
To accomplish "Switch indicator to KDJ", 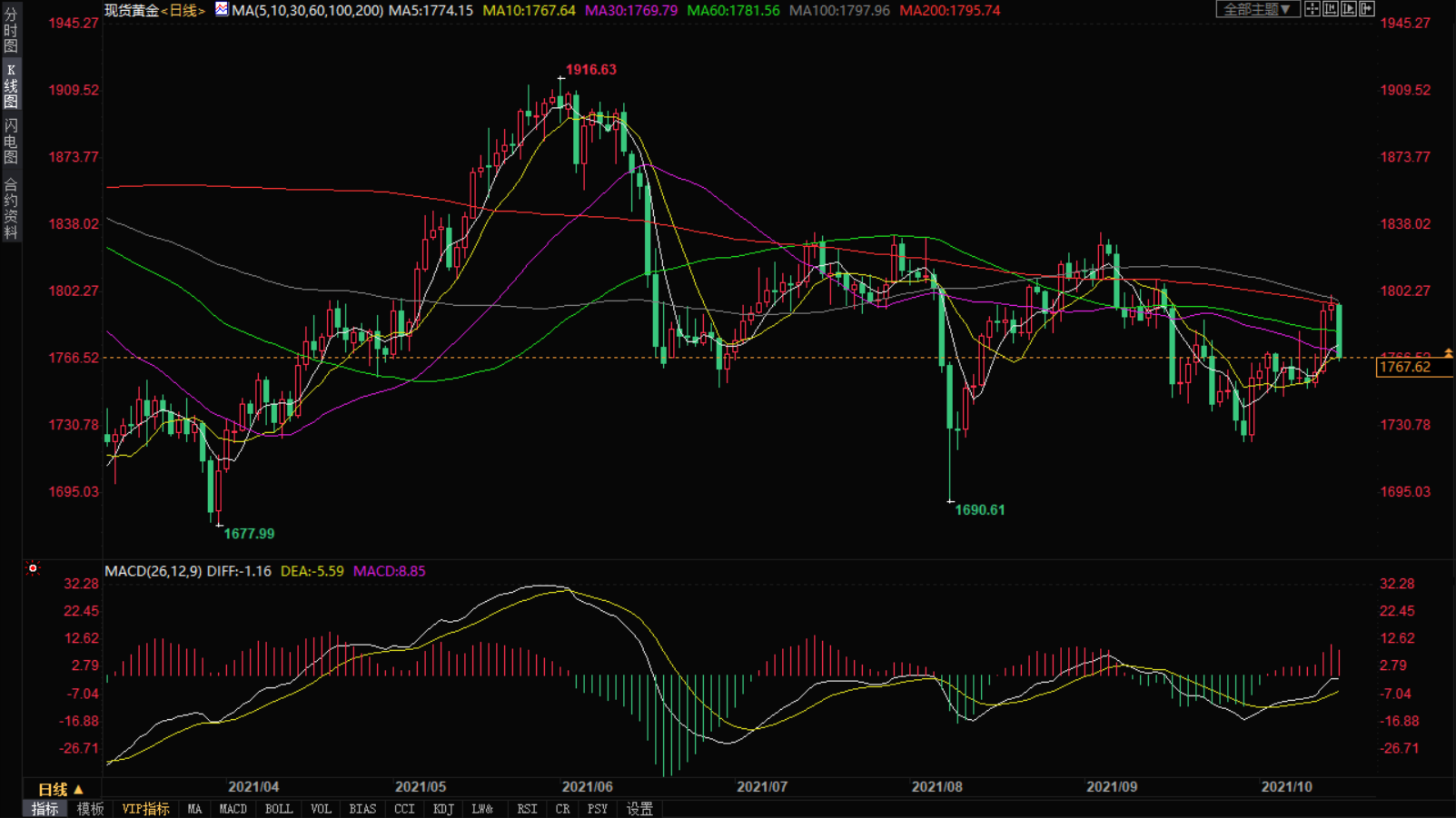I will pos(443,809).
